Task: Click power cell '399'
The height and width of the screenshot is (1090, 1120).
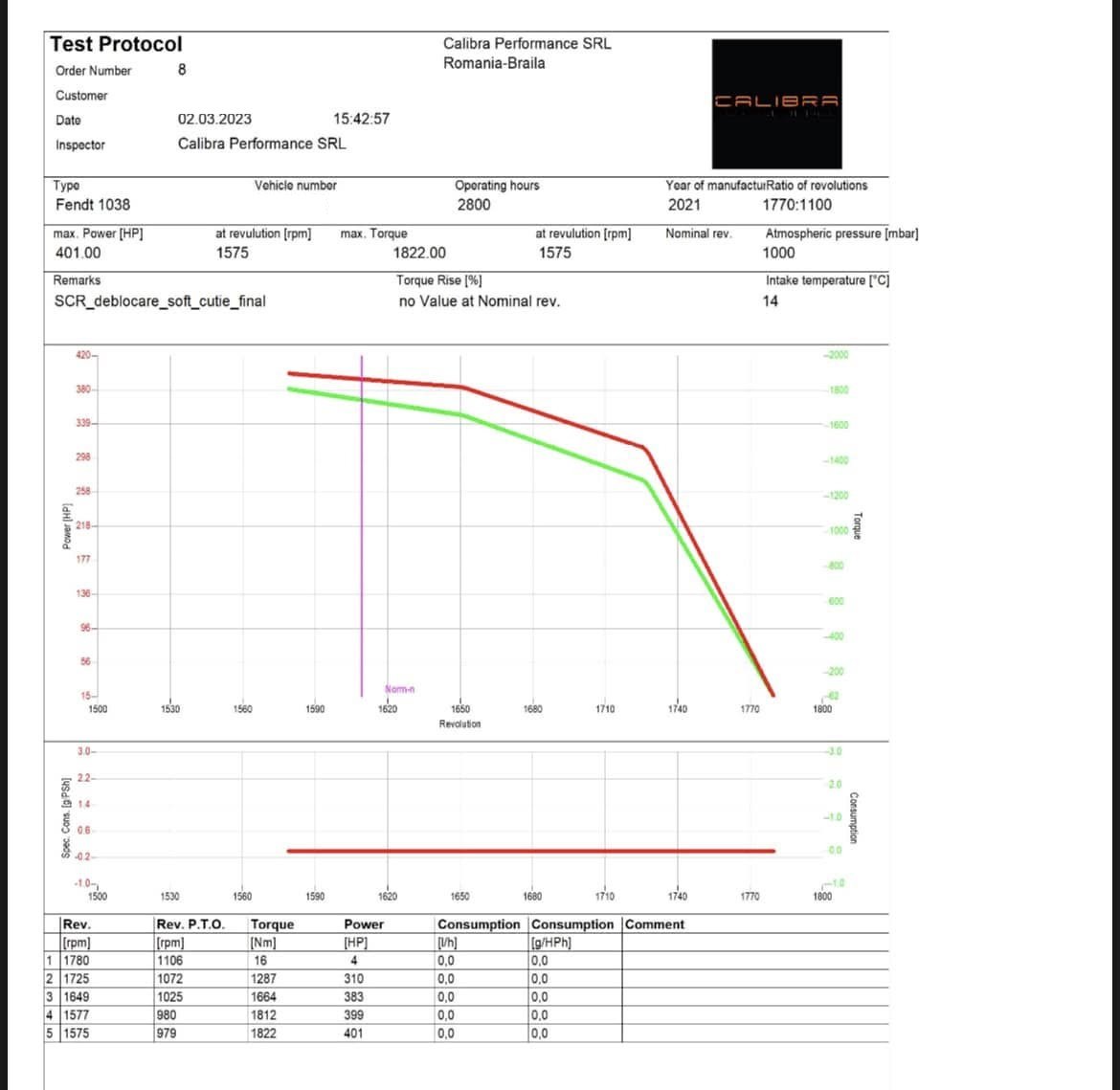Action: tap(353, 1015)
